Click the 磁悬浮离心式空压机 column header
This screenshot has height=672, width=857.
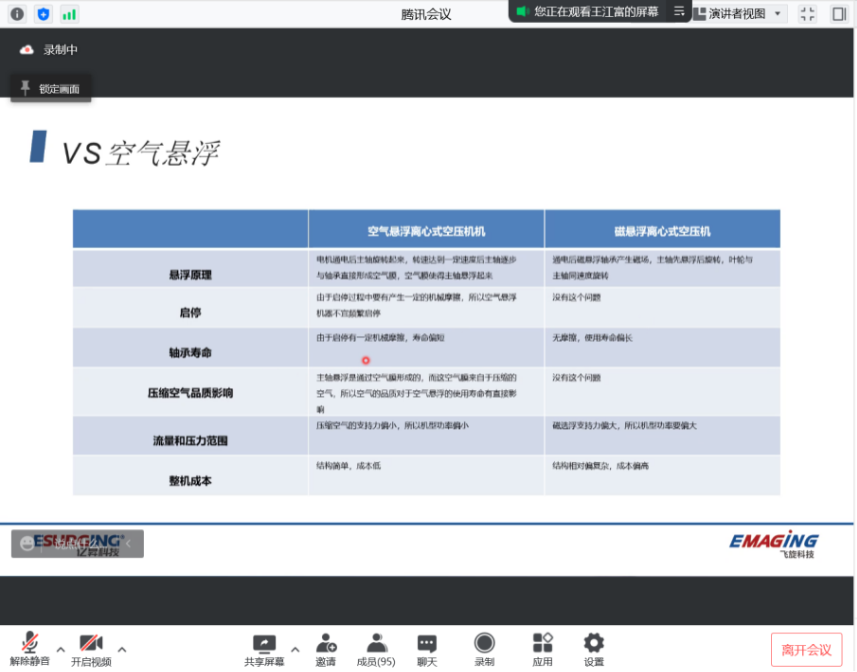point(662,231)
